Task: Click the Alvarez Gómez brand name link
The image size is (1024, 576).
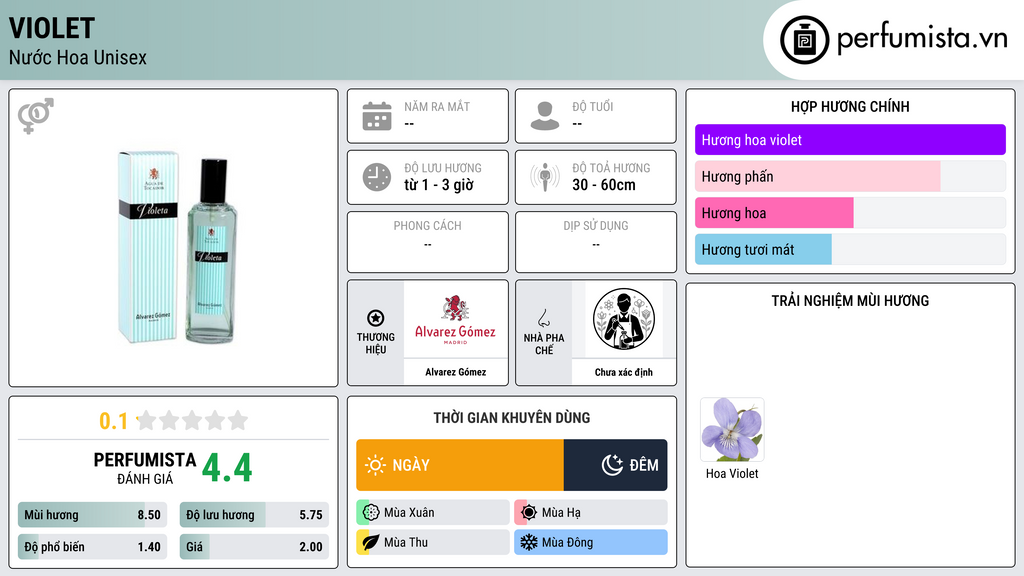Action: point(456,372)
